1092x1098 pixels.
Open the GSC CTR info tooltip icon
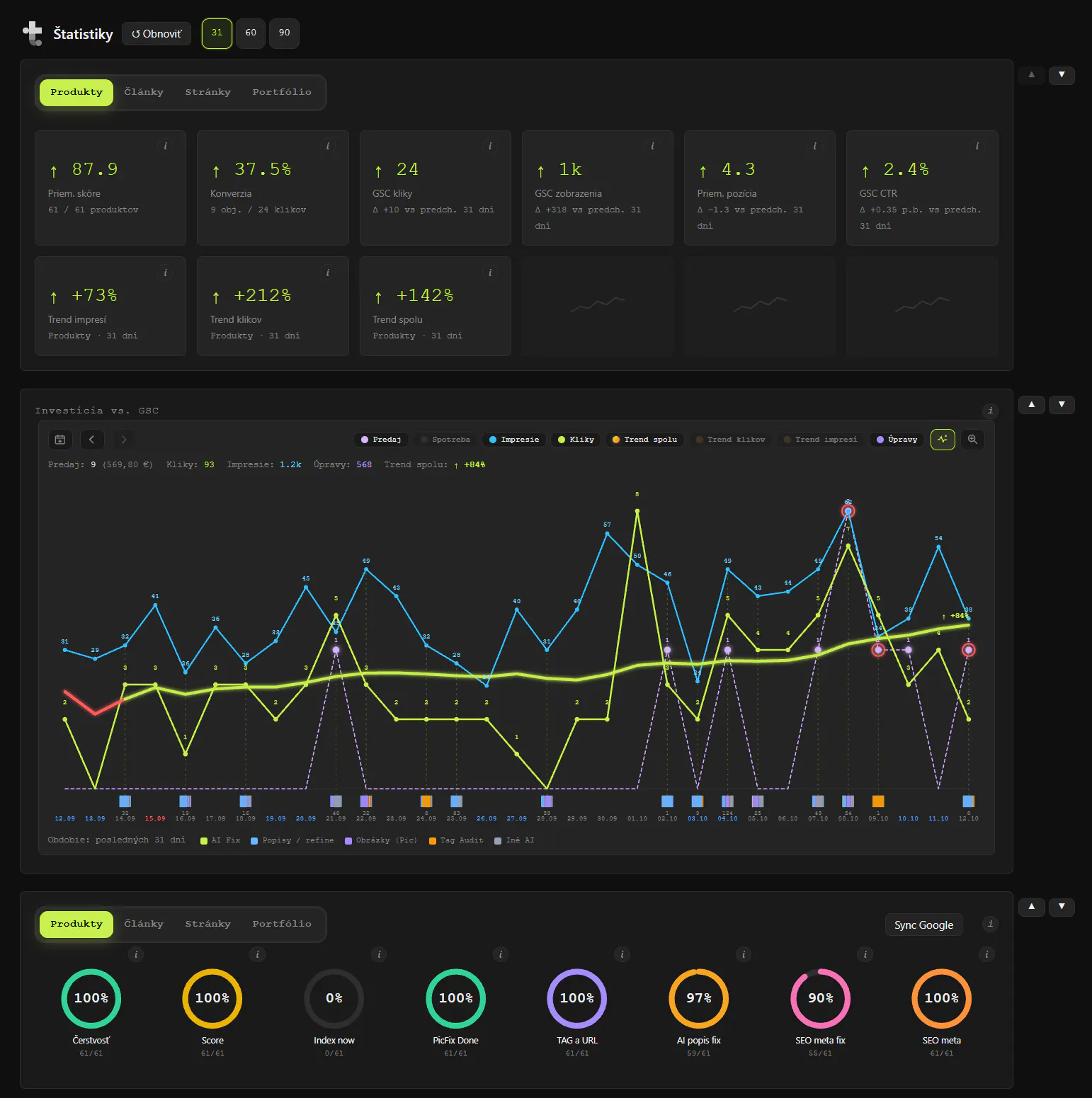977,146
